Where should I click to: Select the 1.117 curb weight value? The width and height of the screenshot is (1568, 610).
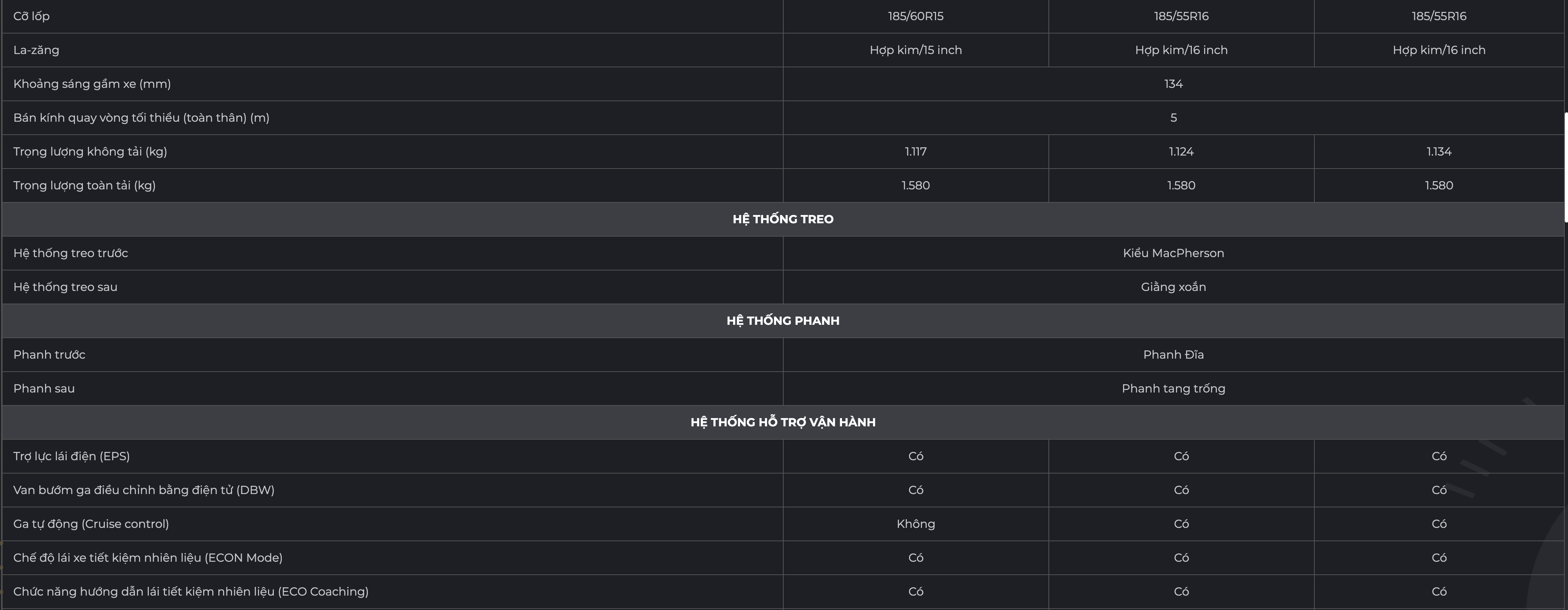click(916, 152)
